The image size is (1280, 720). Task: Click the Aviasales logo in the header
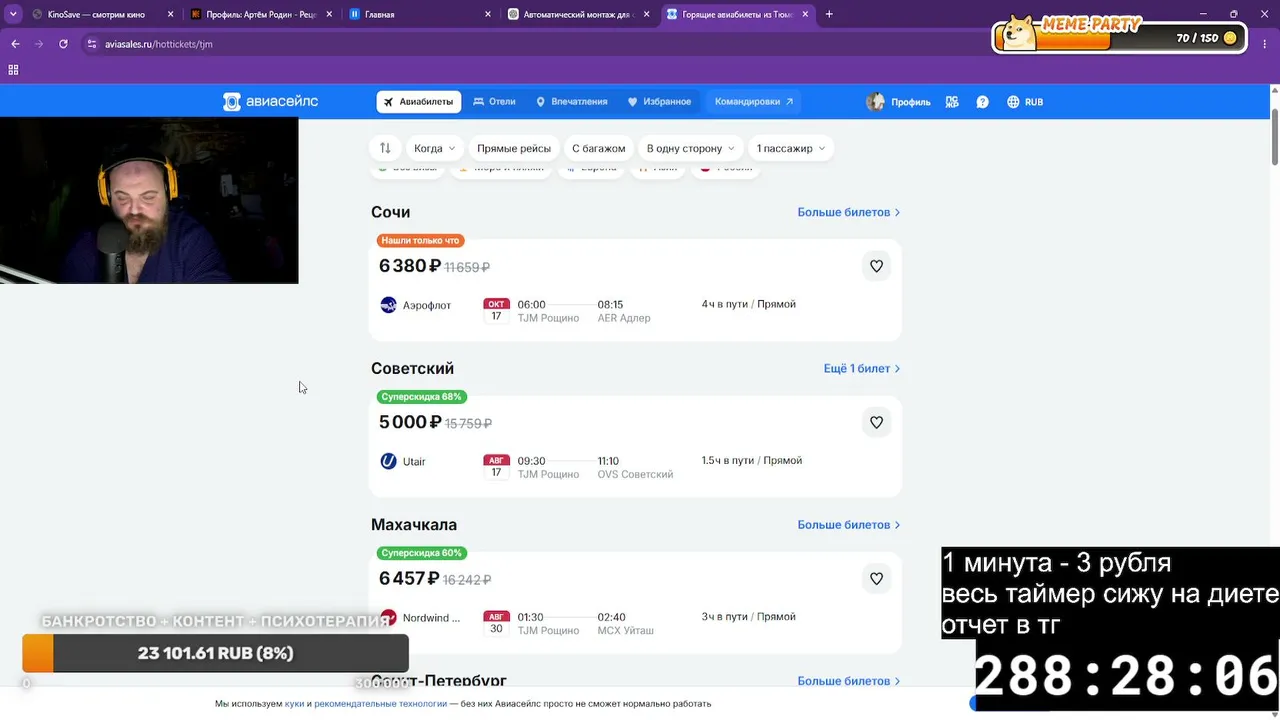[x=270, y=102]
